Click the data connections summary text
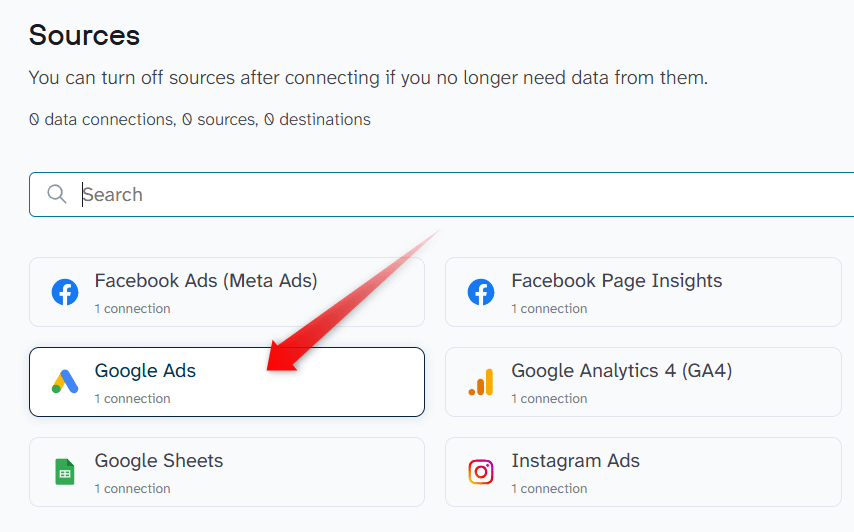 200,120
